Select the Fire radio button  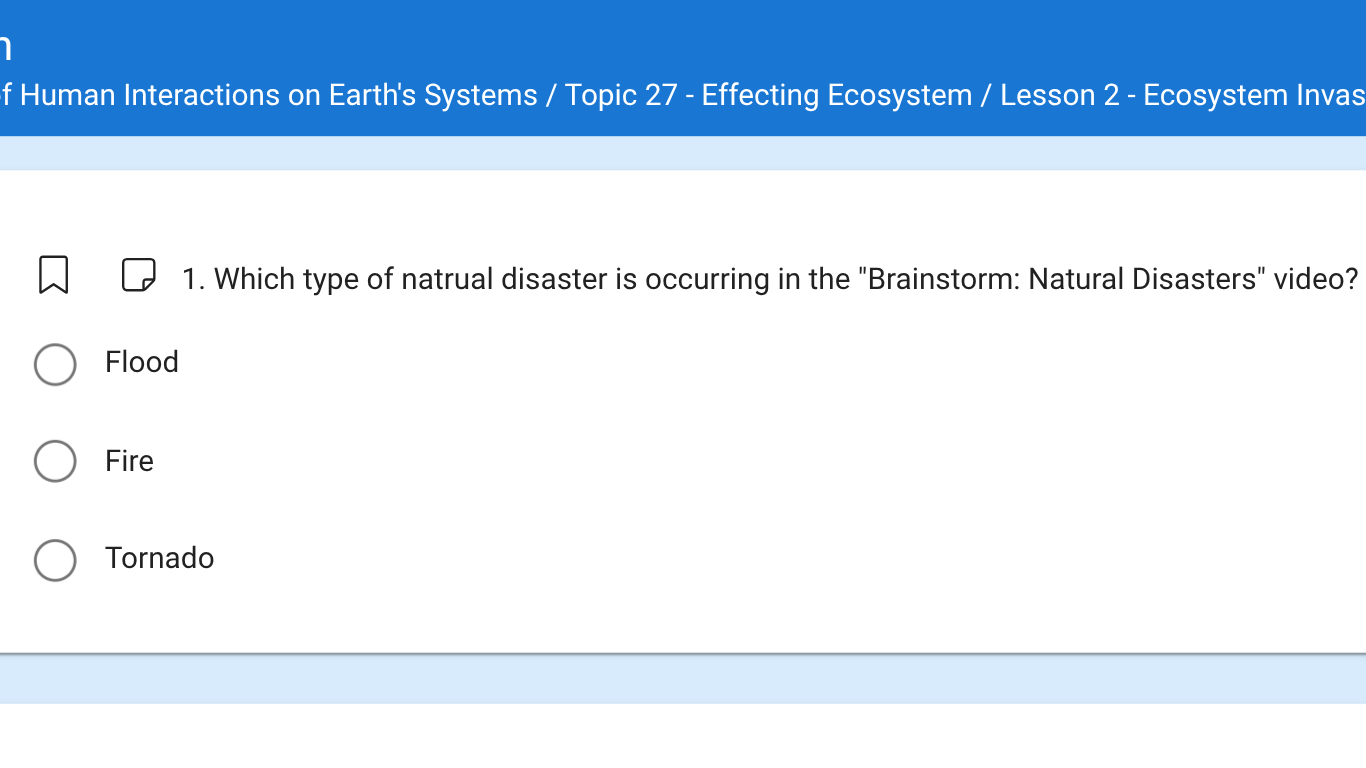[55, 461]
